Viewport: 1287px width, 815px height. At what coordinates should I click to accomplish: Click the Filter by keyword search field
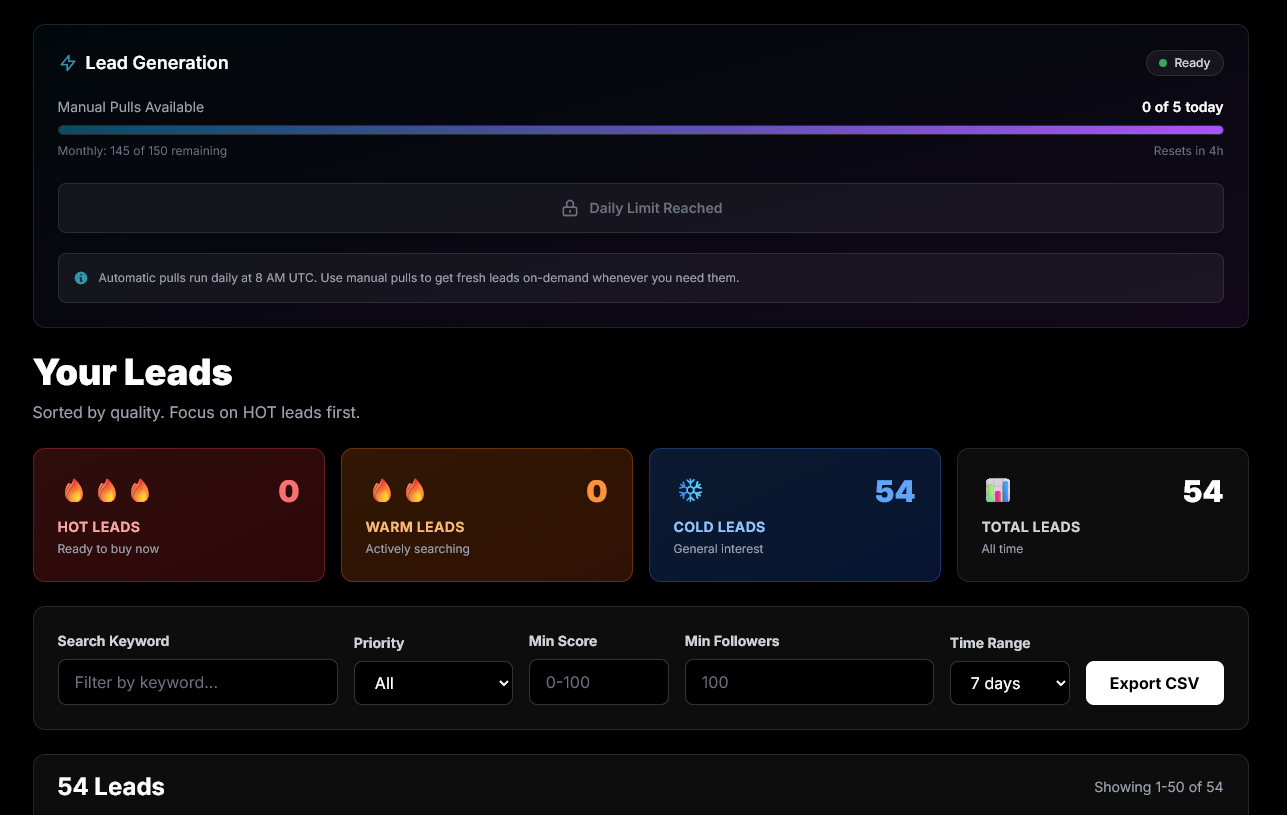coord(197,682)
